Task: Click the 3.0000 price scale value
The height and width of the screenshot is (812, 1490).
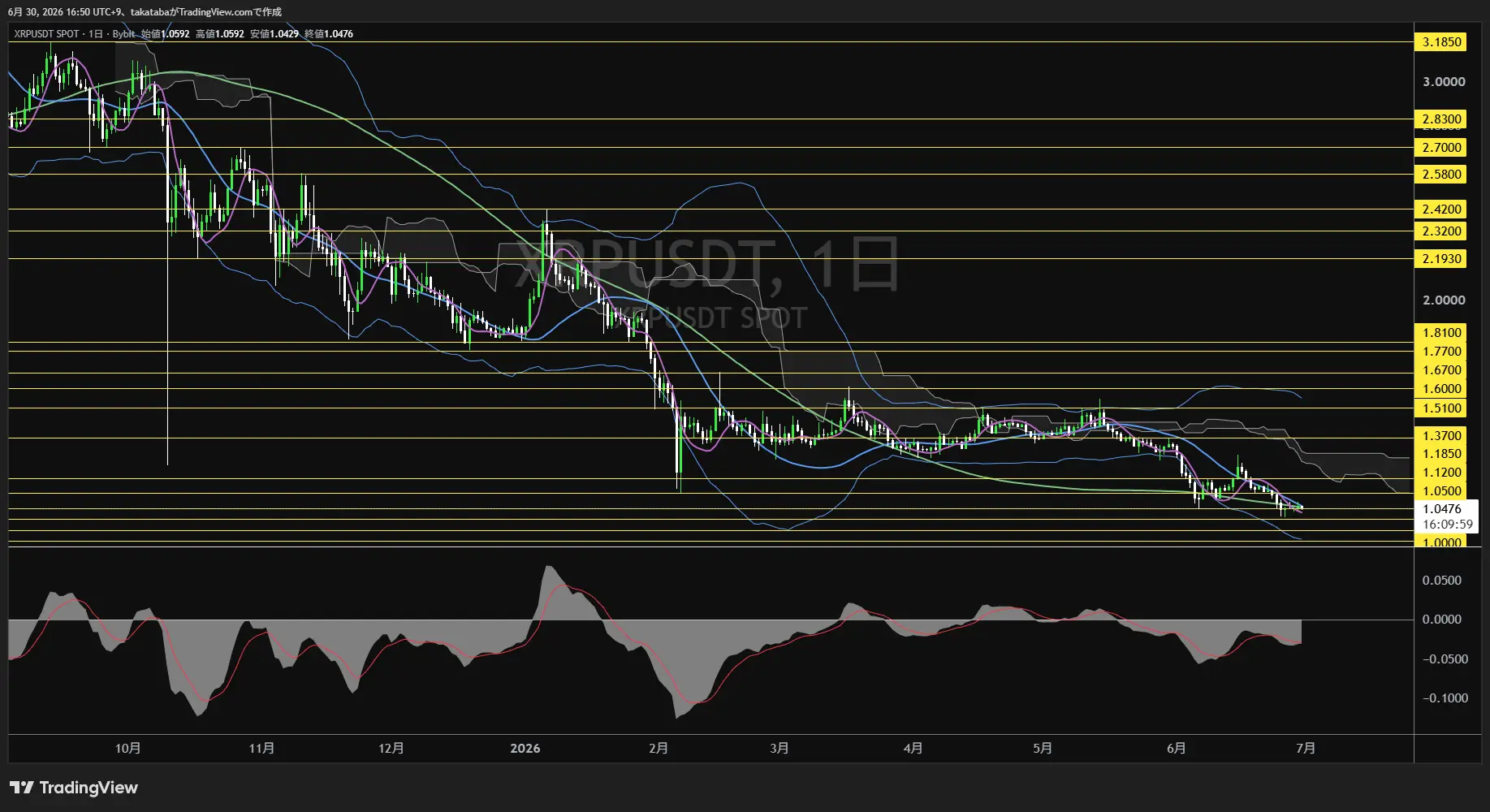Action: pos(1444,82)
